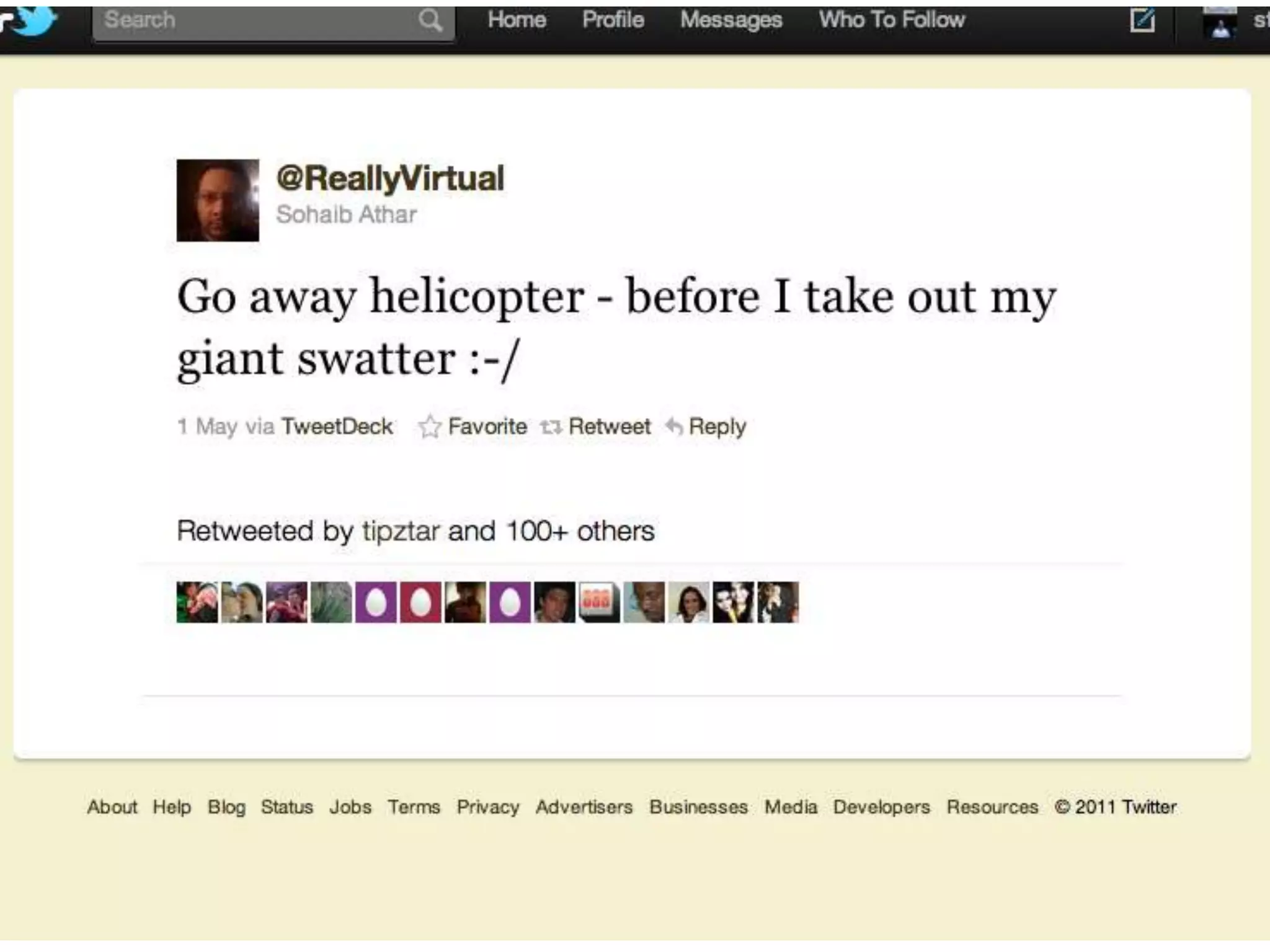
Task: Click Sohaib Athar's profile picture
Action: 218,200
